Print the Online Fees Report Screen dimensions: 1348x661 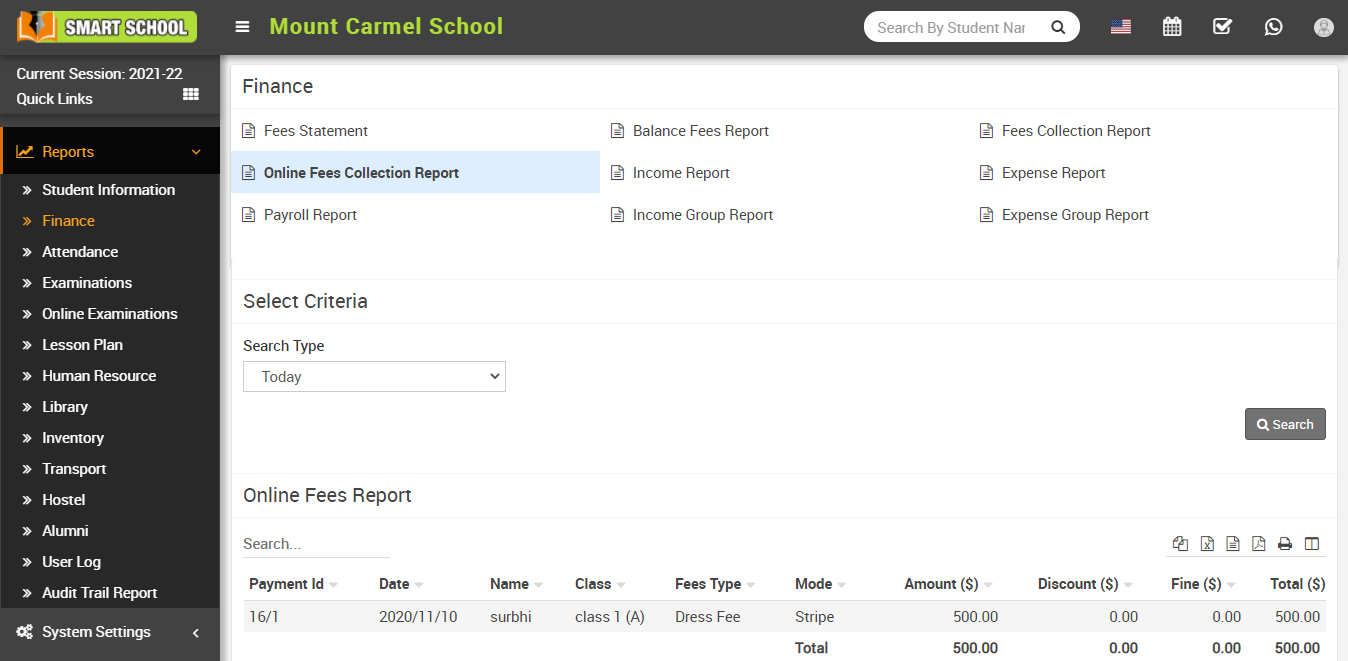click(x=1284, y=543)
